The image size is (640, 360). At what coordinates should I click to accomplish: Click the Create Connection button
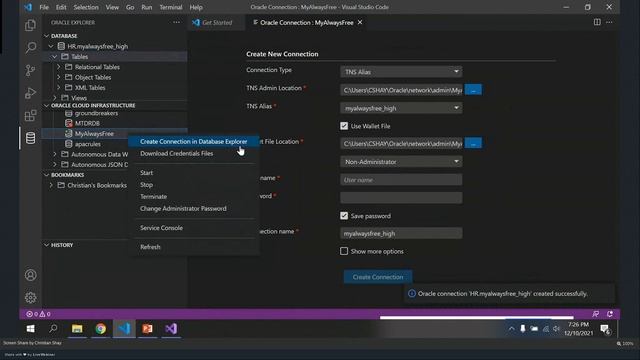[378, 277]
